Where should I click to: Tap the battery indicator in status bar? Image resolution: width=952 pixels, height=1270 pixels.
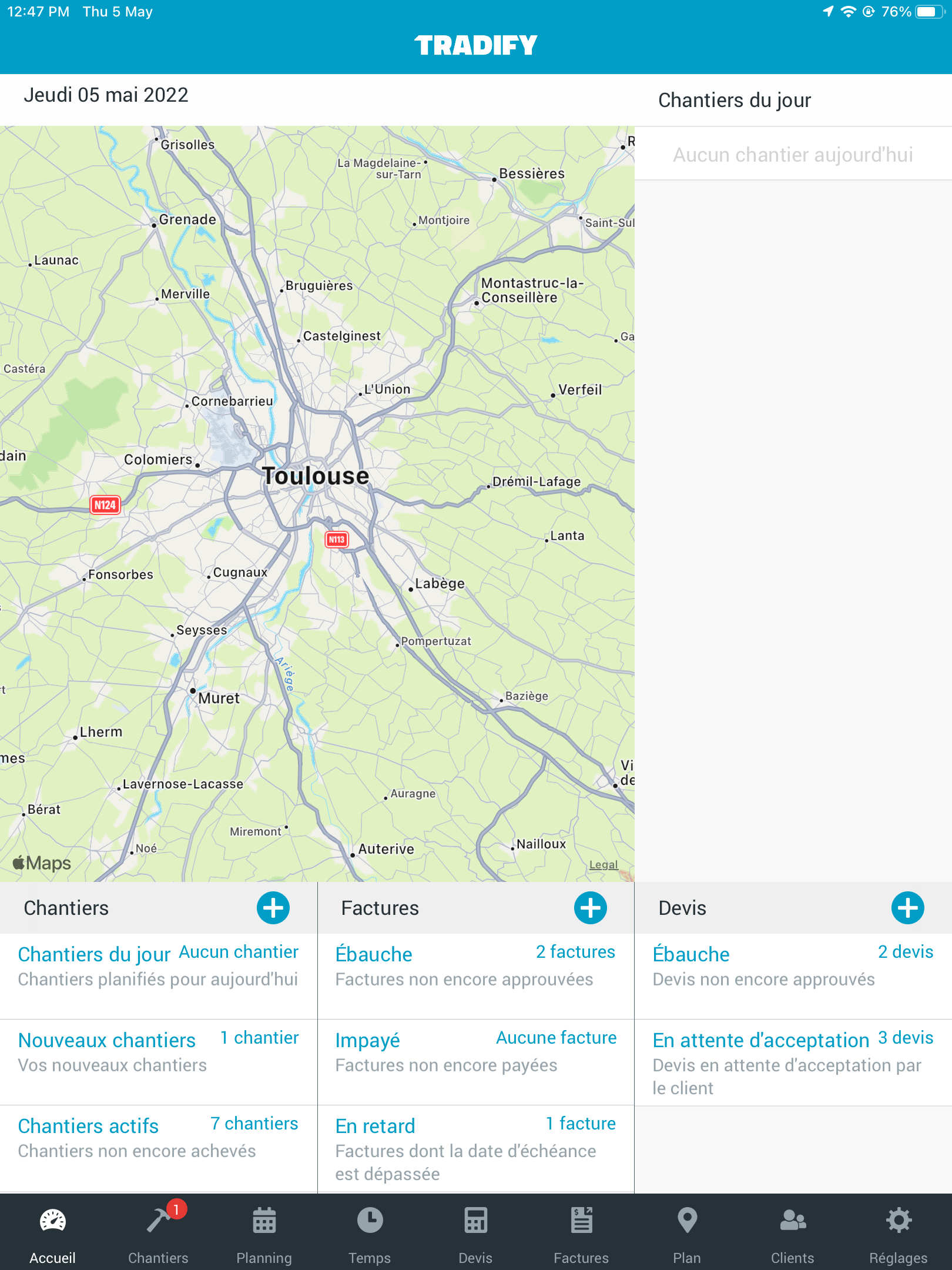click(x=930, y=12)
